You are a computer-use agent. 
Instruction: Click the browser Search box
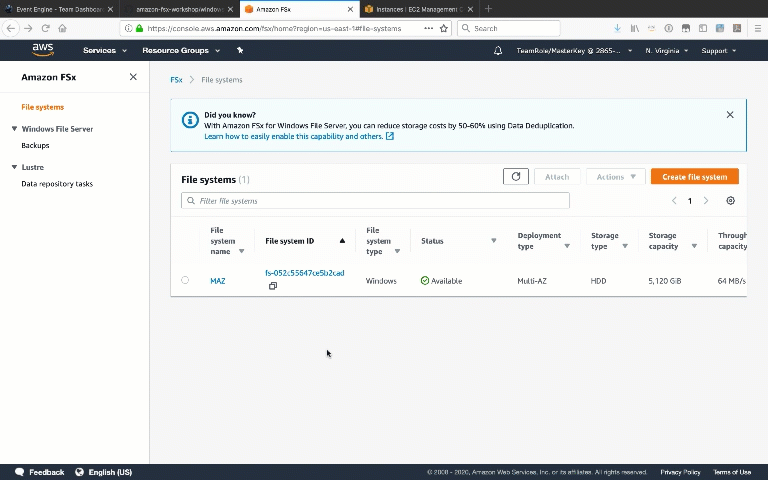(x=509, y=28)
